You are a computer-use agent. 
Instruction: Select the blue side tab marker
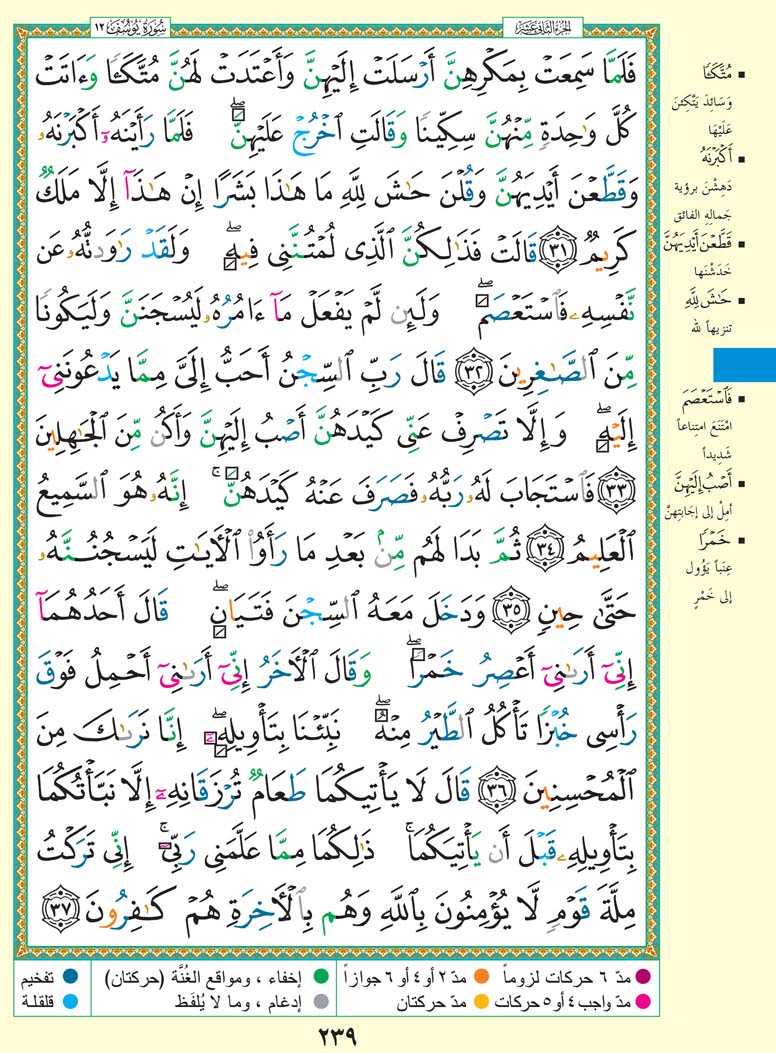744,363
